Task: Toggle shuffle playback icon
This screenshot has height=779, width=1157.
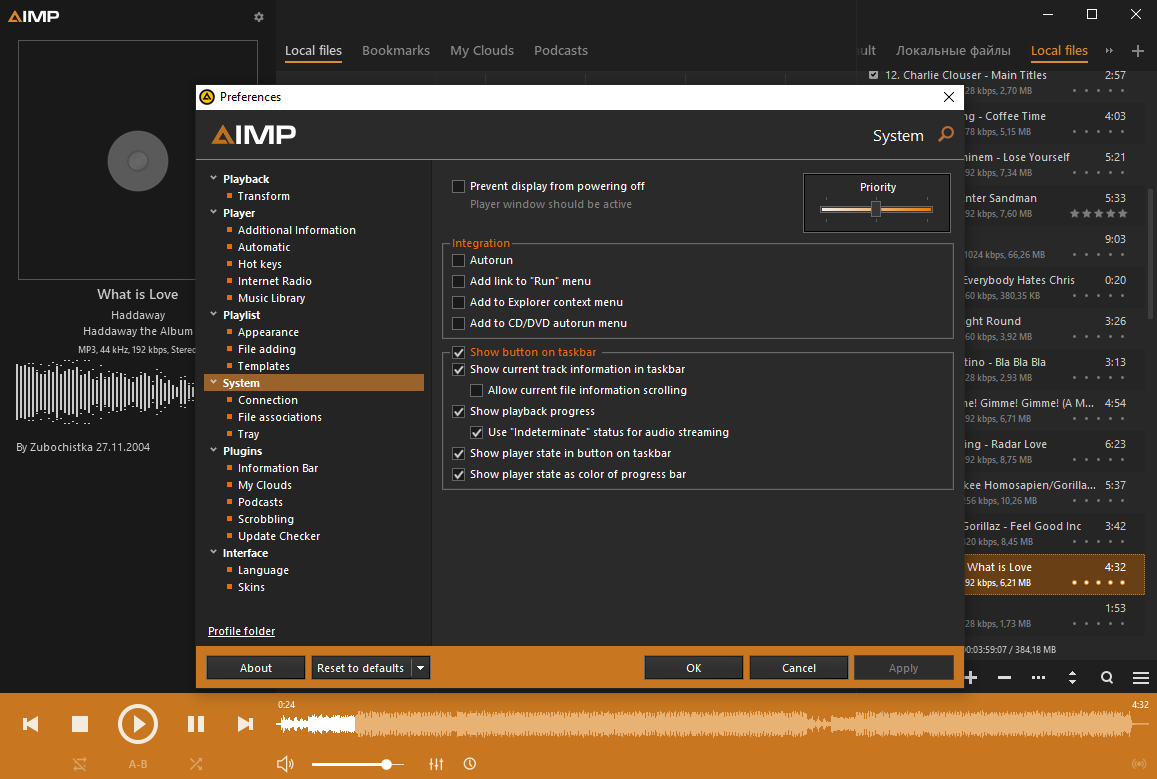Action: click(196, 764)
